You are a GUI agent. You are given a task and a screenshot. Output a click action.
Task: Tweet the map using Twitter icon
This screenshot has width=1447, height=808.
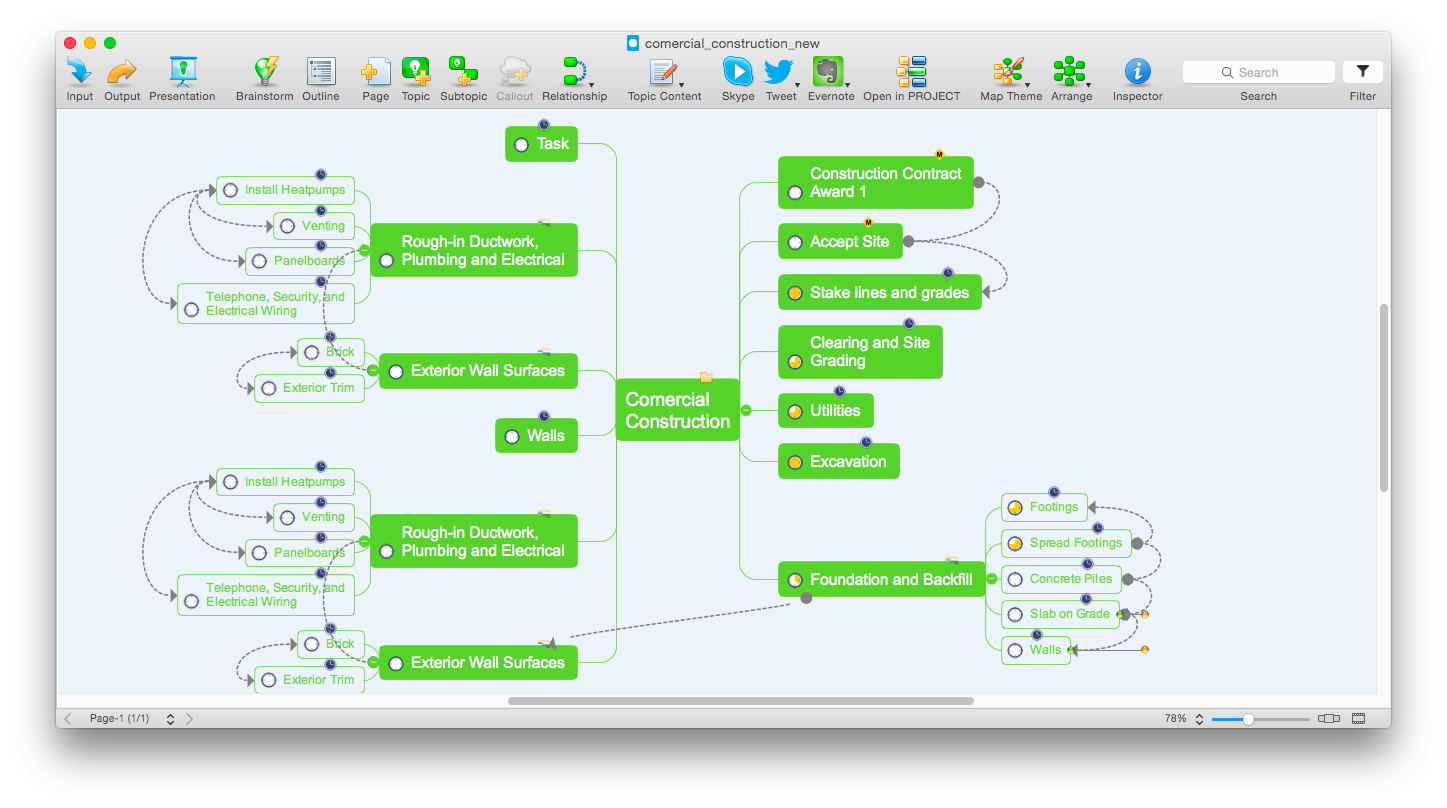point(778,72)
